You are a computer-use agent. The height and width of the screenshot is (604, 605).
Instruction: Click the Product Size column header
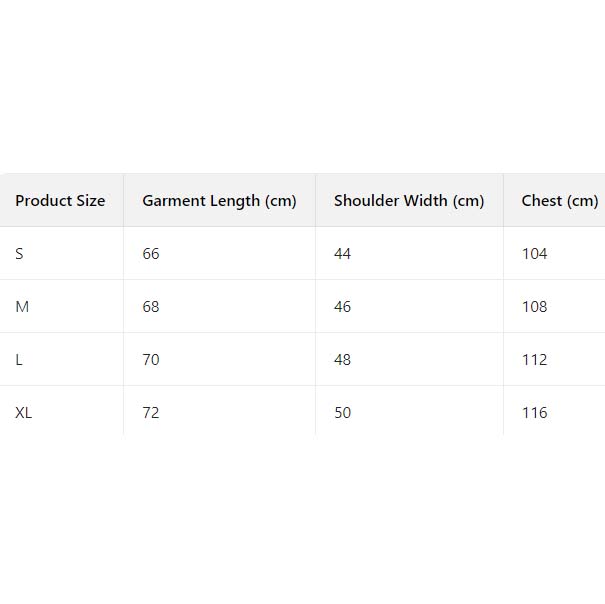tap(60, 201)
